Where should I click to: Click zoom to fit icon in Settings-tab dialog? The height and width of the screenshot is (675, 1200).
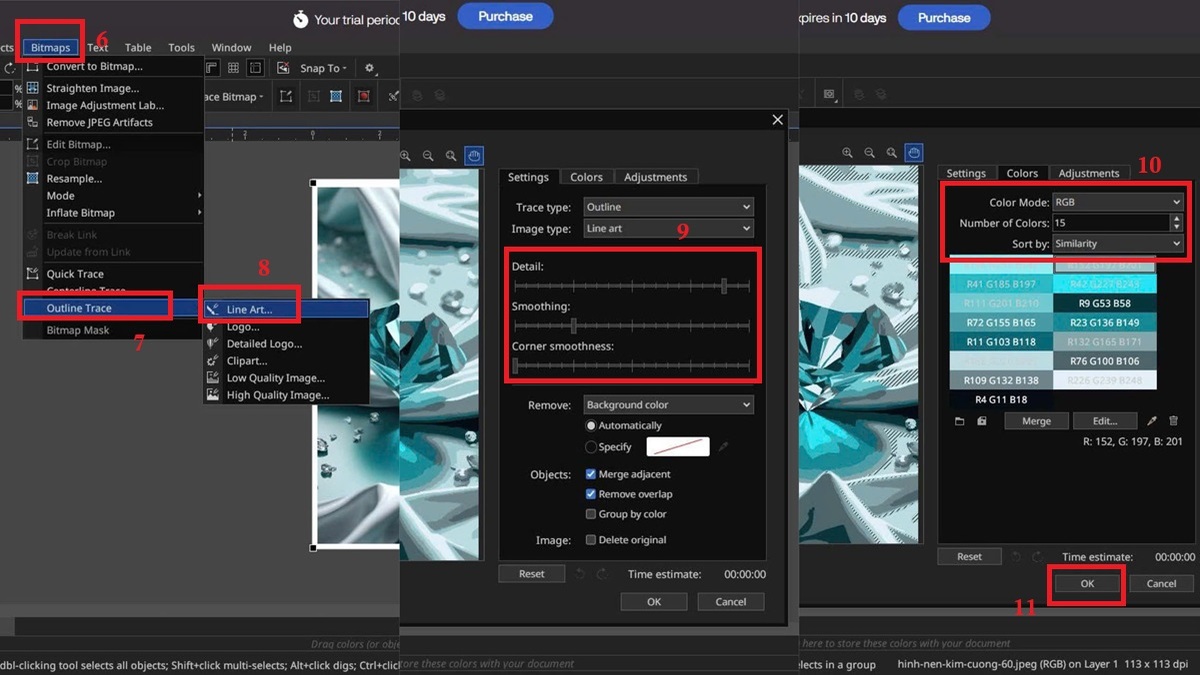point(451,156)
